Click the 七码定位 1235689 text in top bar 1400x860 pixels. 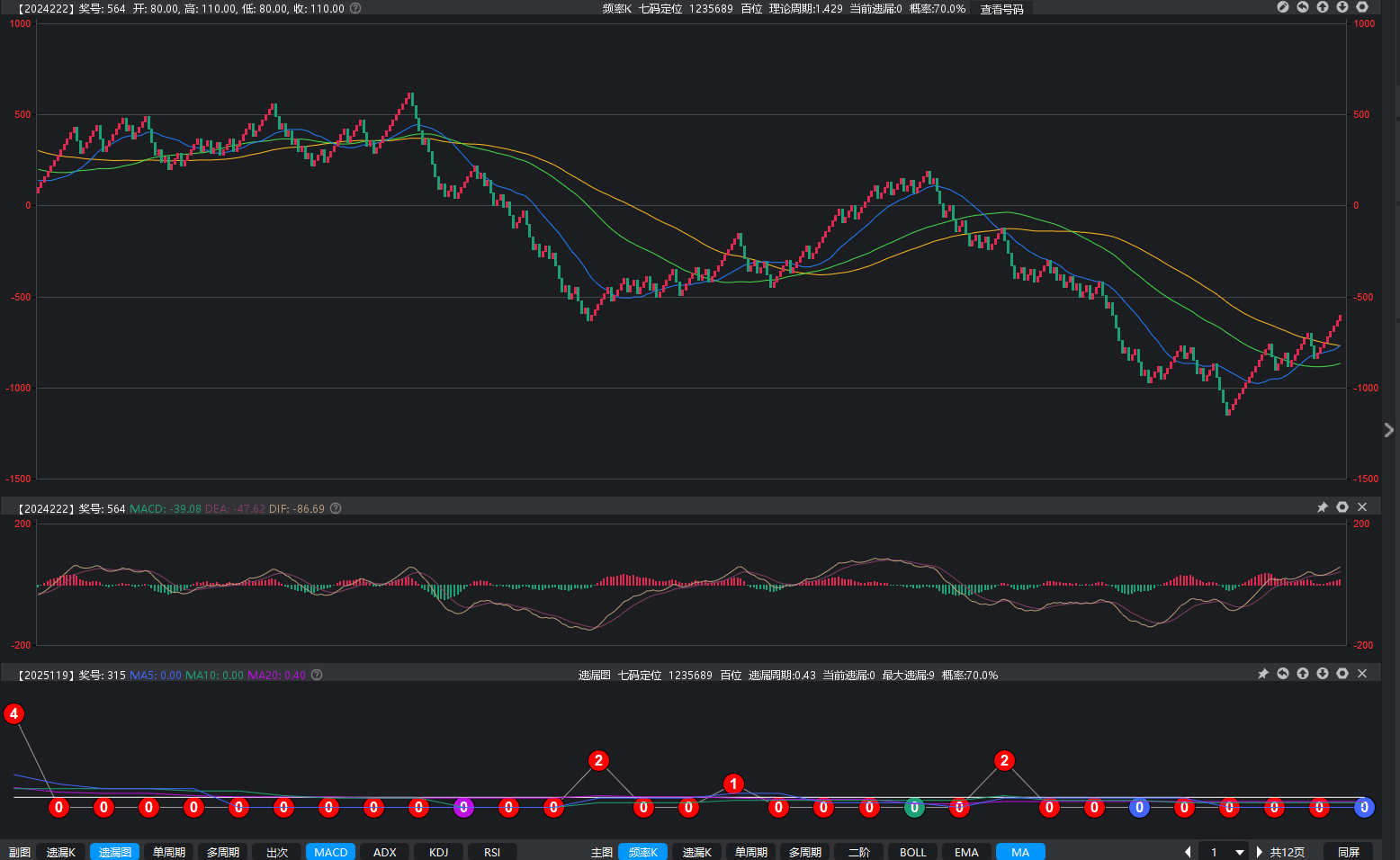pos(686,9)
